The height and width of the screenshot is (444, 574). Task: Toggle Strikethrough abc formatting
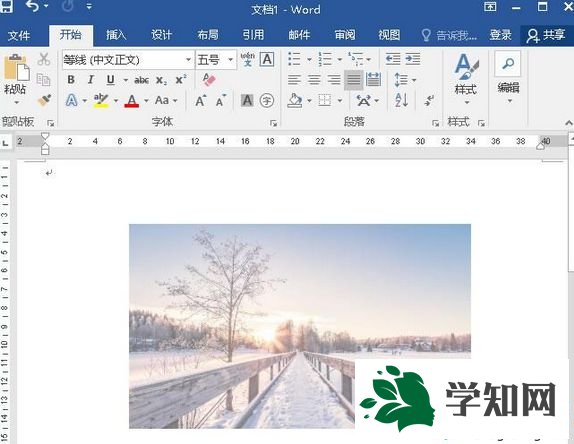(x=141, y=80)
